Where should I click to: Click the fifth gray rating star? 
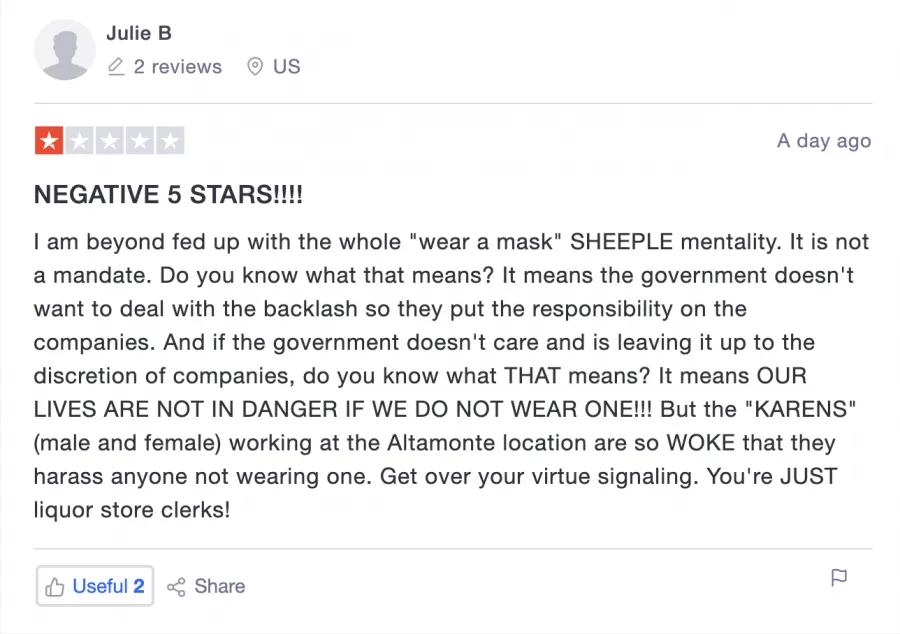click(170, 141)
